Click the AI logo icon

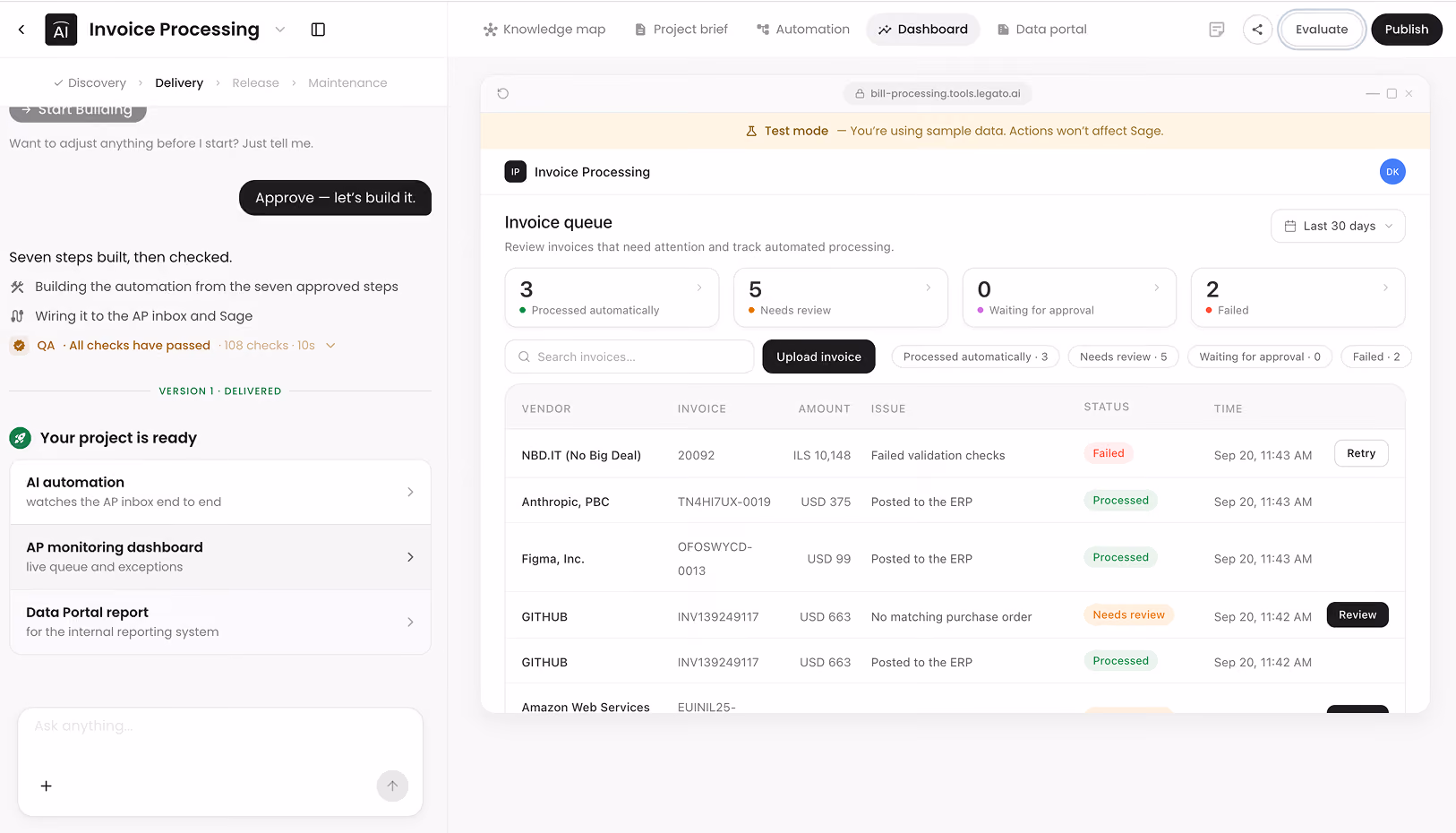pos(61,30)
